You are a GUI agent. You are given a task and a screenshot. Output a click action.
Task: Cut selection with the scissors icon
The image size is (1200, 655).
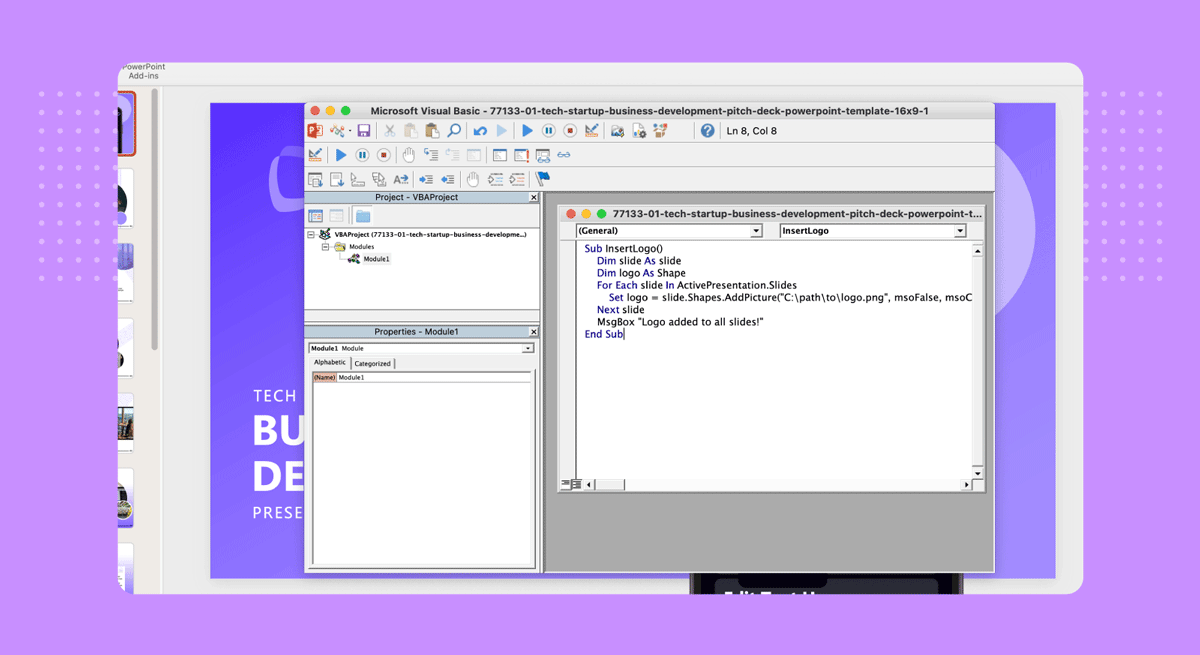click(x=390, y=131)
